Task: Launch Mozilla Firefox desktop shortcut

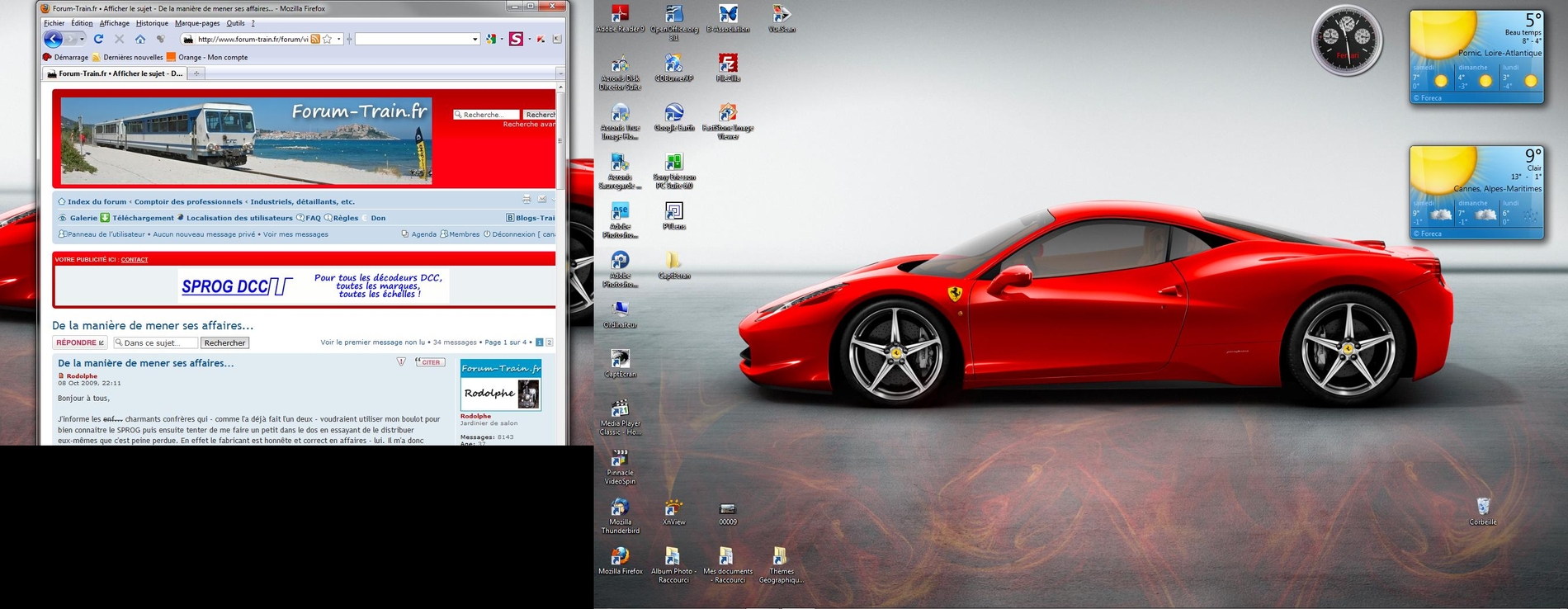Action: (620, 561)
